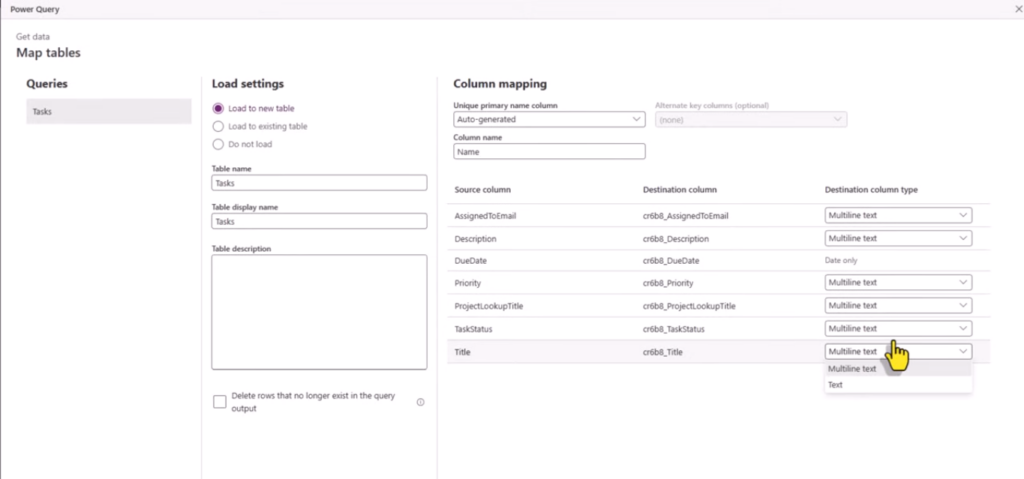Viewport: 1024px width, 479px height.
Task: Click cr6b8_Description destination column
Action: click(x=676, y=239)
